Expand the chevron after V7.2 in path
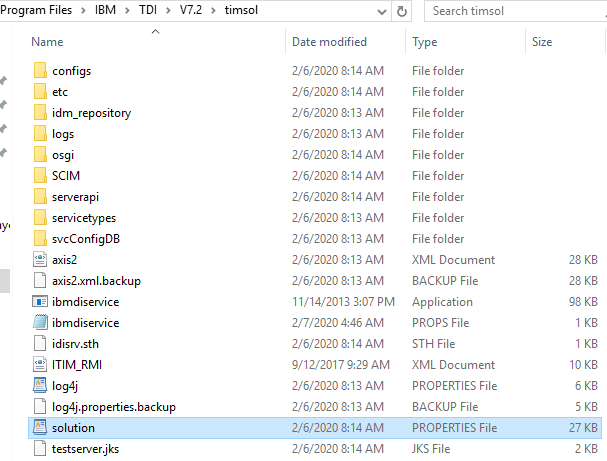 (x=212, y=11)
